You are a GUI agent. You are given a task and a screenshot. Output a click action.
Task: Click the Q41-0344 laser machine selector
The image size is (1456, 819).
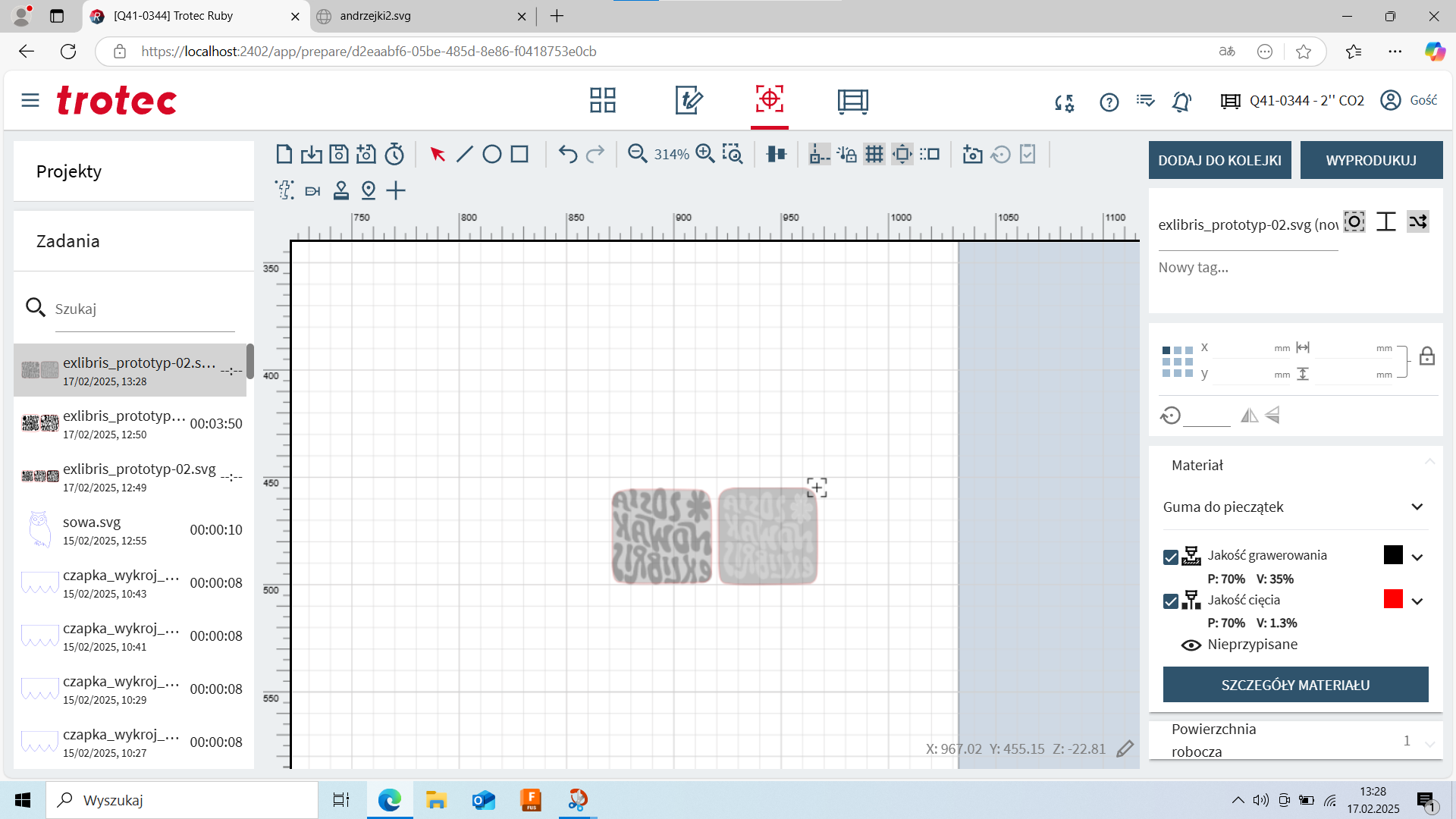tap(1292, 101)
